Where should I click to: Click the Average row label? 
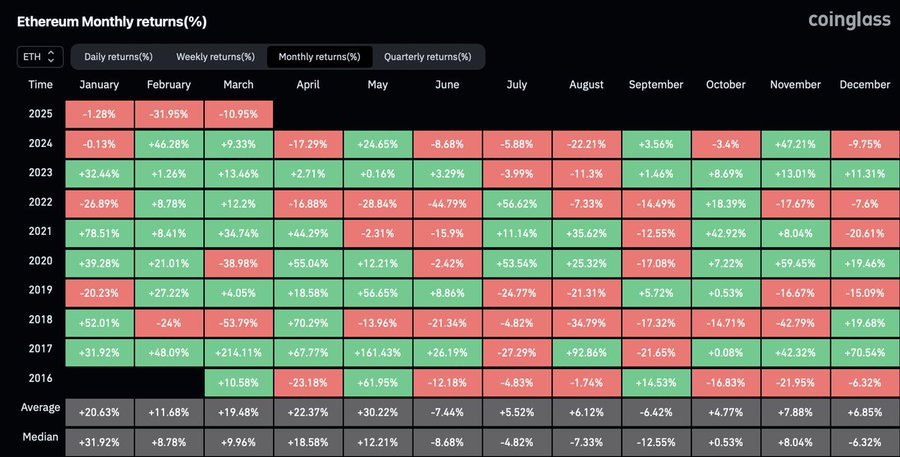coord(41,409)
